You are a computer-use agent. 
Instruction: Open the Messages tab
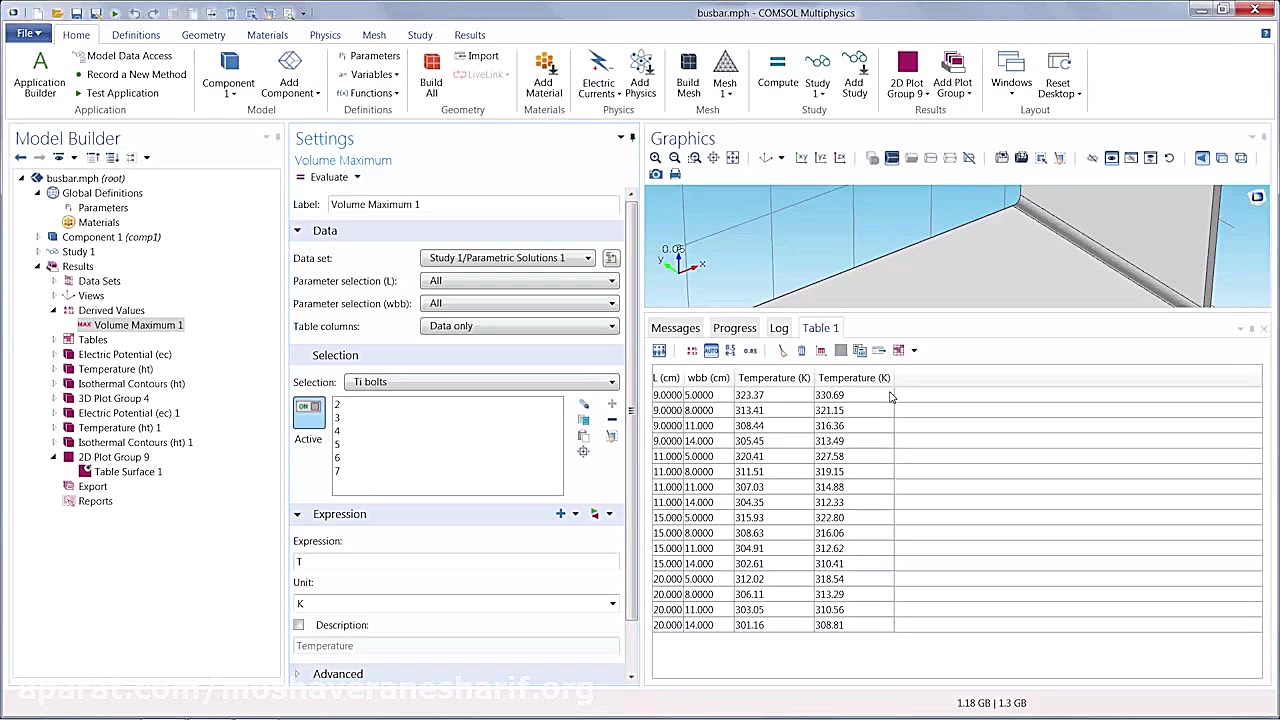click(675, 328)
